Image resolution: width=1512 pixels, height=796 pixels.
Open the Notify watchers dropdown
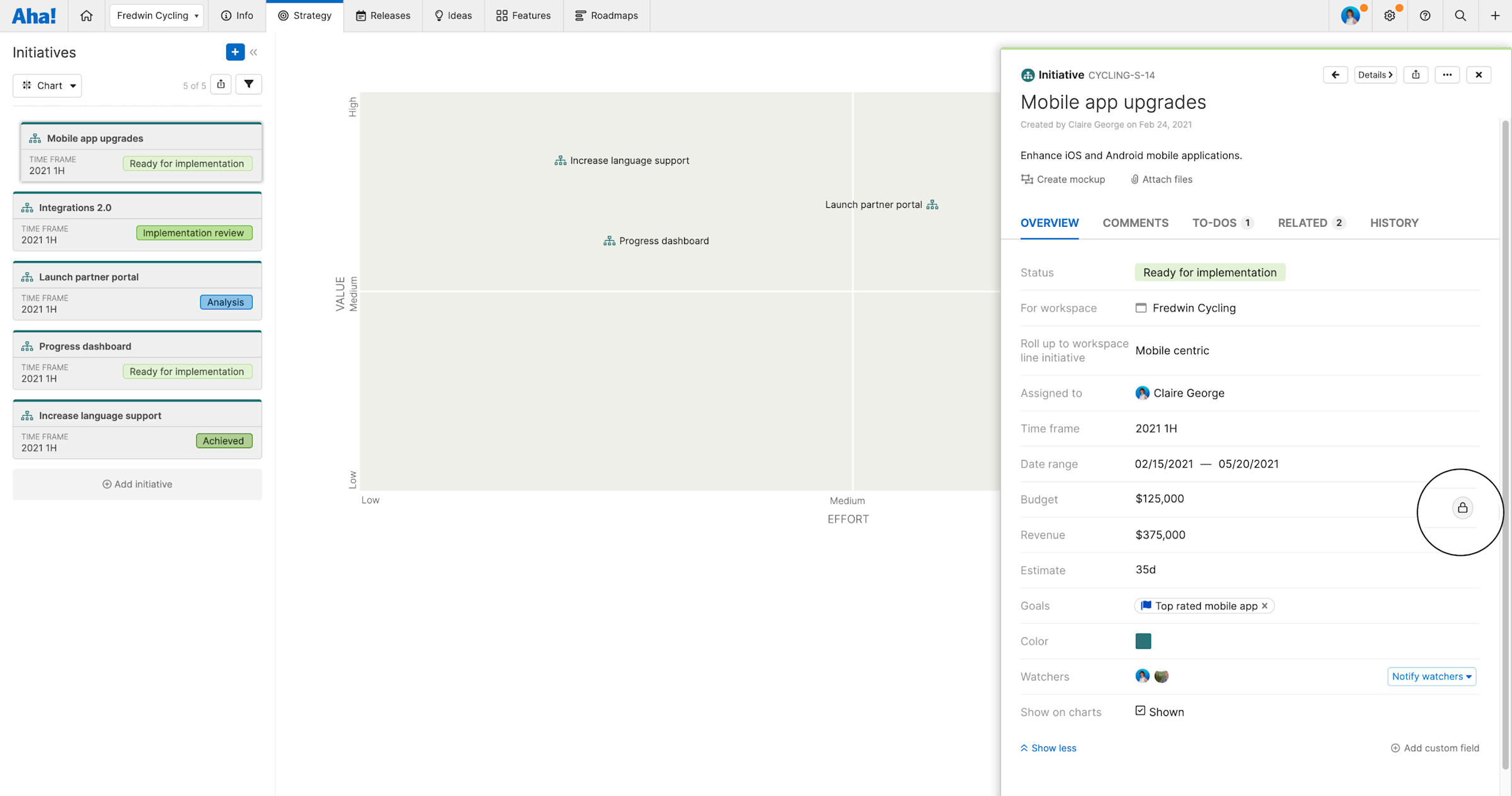tap(1431, 676)
